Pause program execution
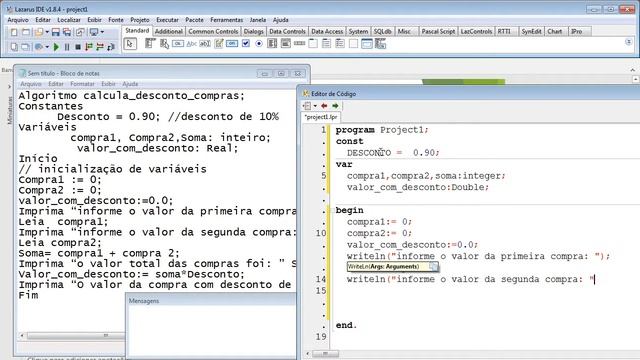This screenshot has height=360, width=640. pyautogui.click(x=67, y=47)
